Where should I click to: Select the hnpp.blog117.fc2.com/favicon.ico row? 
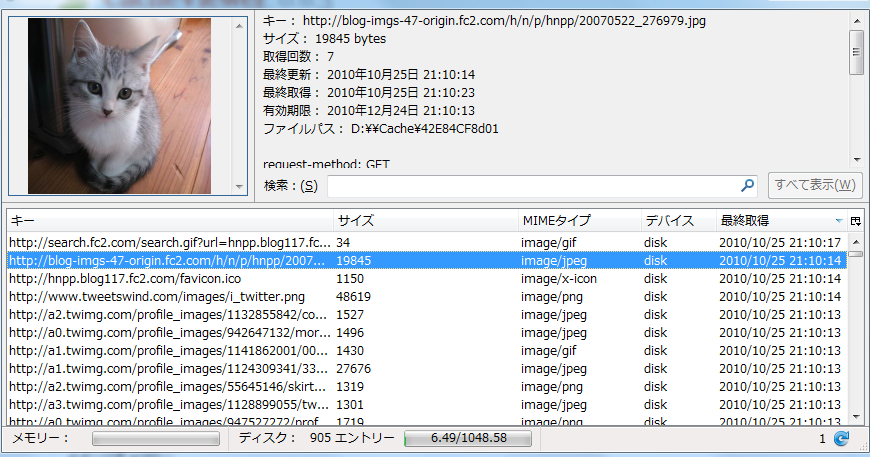[427, 278]
